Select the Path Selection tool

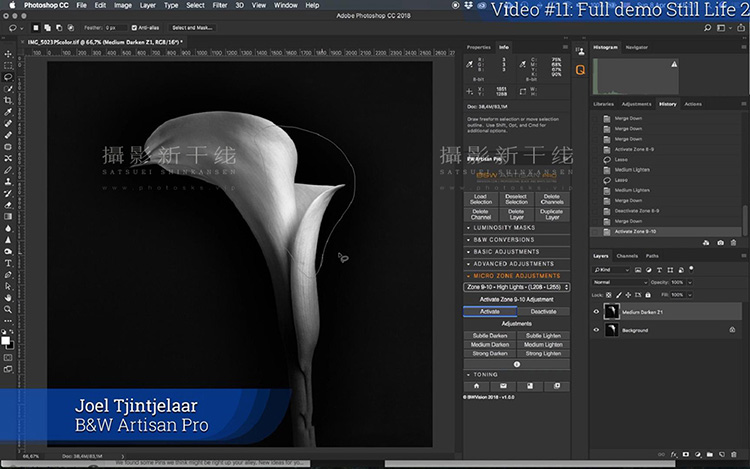(x=8, y=286)
